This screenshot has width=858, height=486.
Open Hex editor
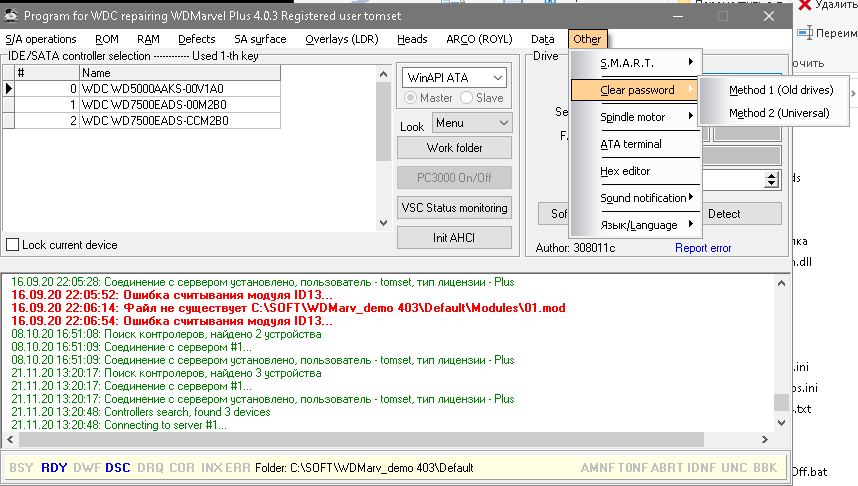click(635, 171)
